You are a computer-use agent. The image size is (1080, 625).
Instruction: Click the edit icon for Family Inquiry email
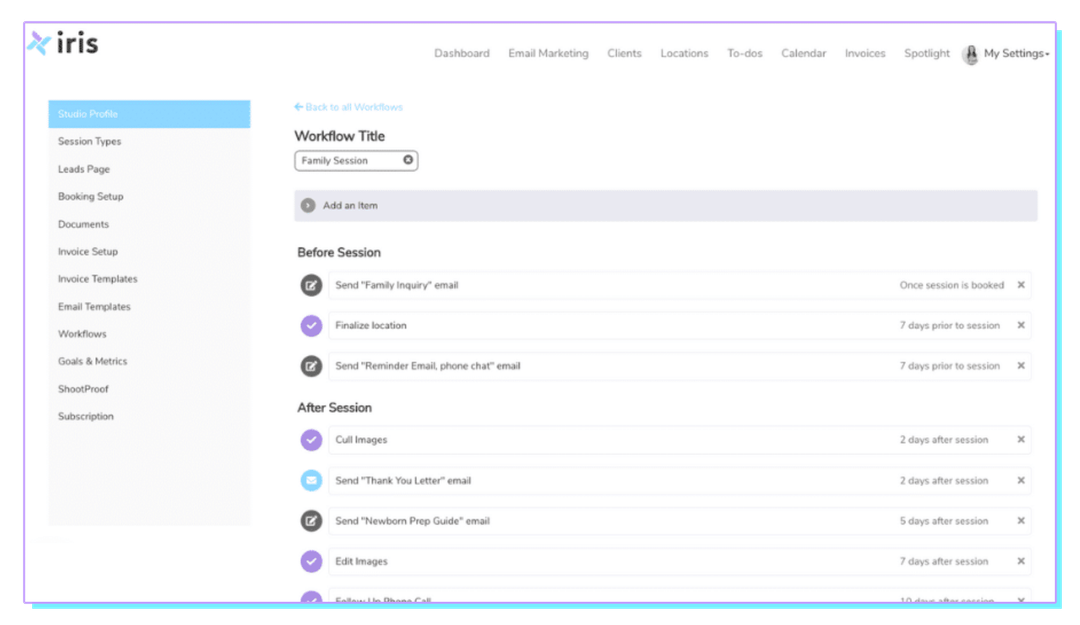[311, 285]
